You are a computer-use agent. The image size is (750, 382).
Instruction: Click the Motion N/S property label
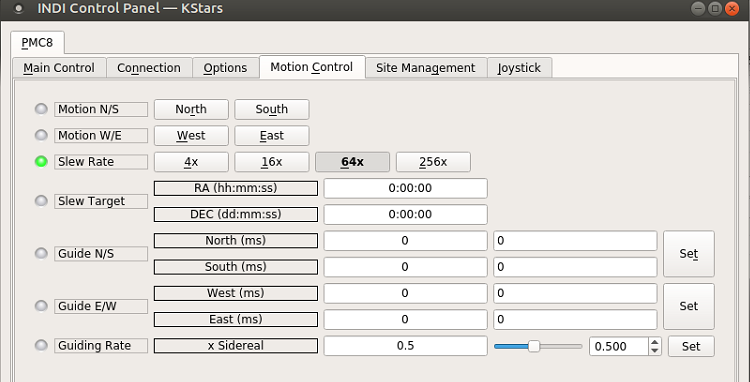coord(101,109)
